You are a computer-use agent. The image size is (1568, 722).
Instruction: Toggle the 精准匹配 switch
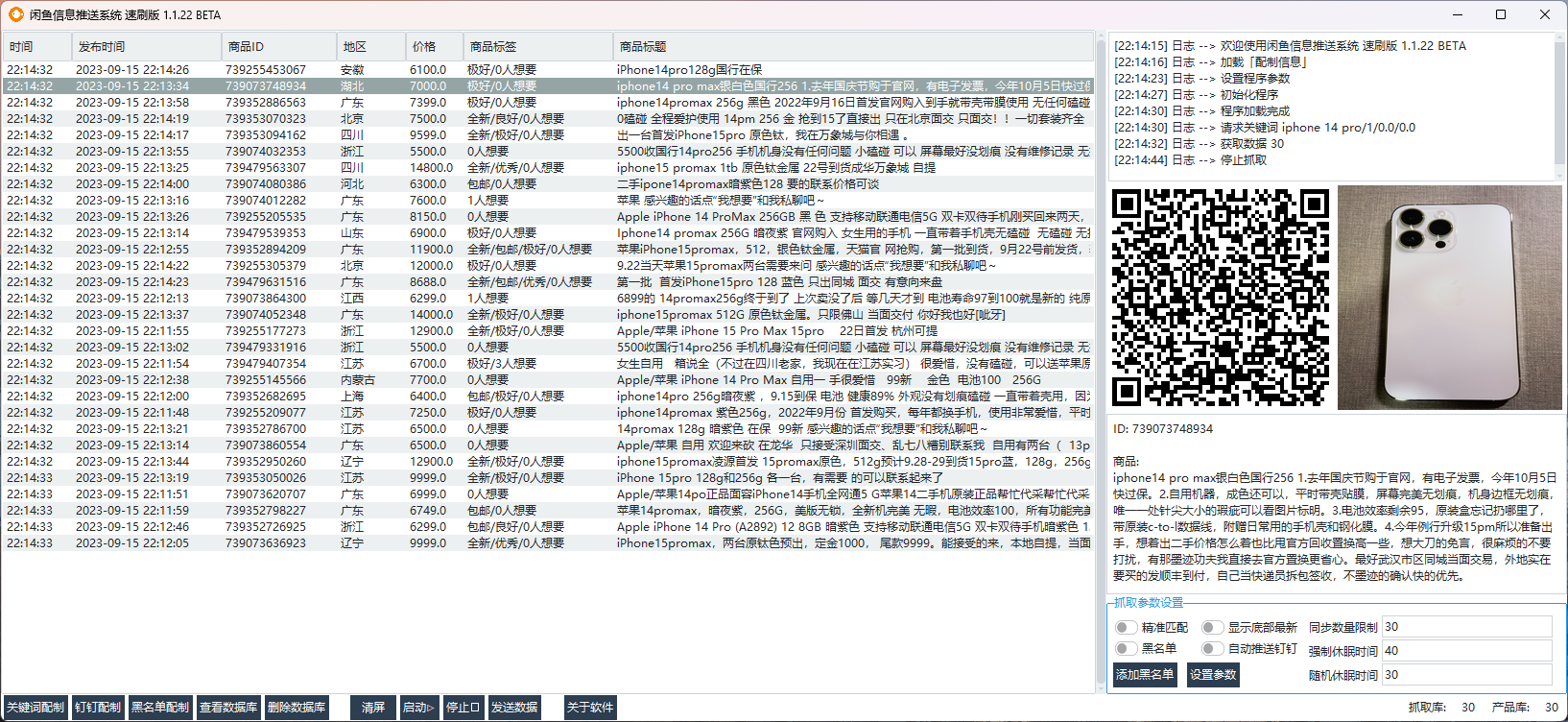point(1126,627)
